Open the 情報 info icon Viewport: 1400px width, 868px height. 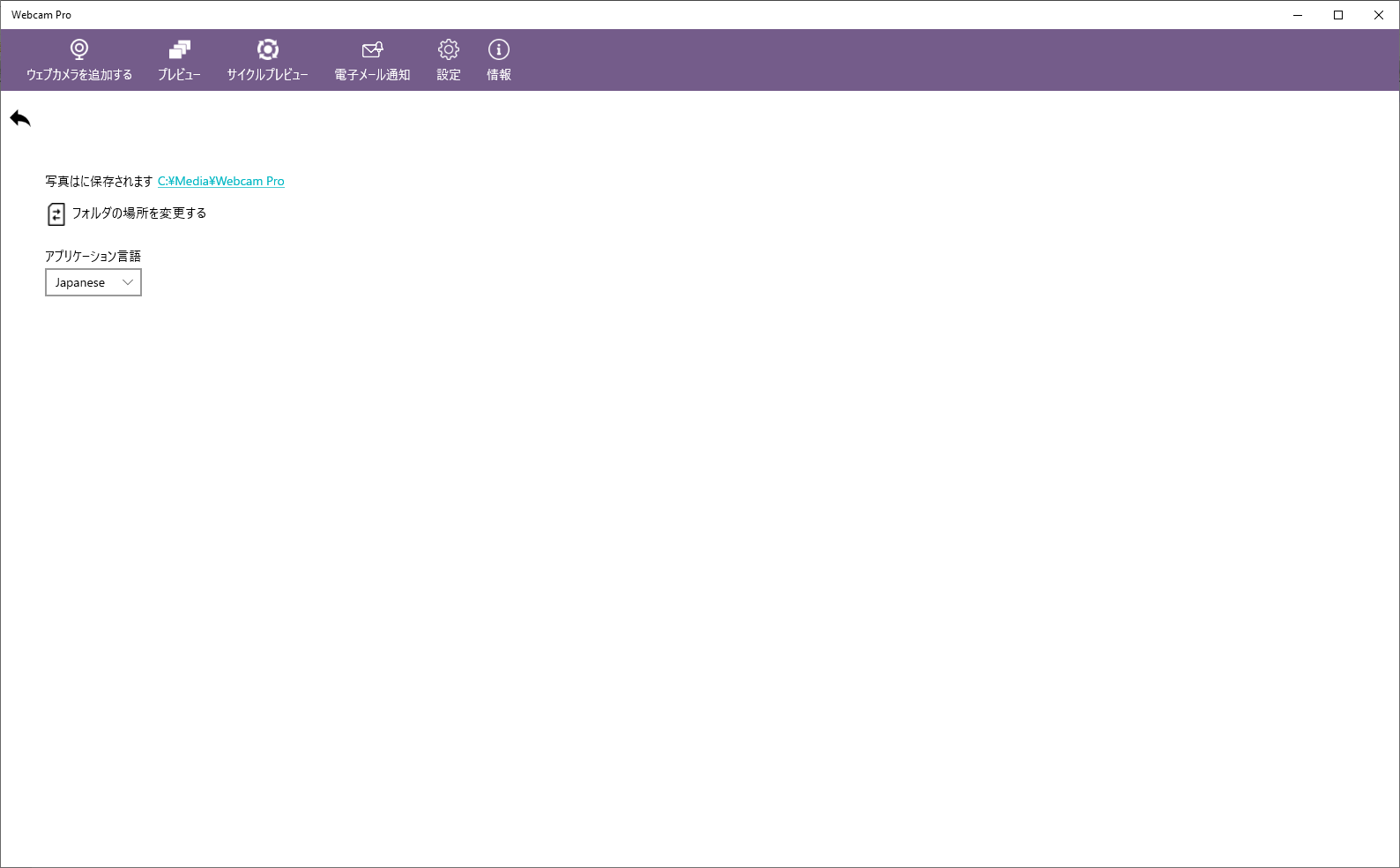pos(499,49)
